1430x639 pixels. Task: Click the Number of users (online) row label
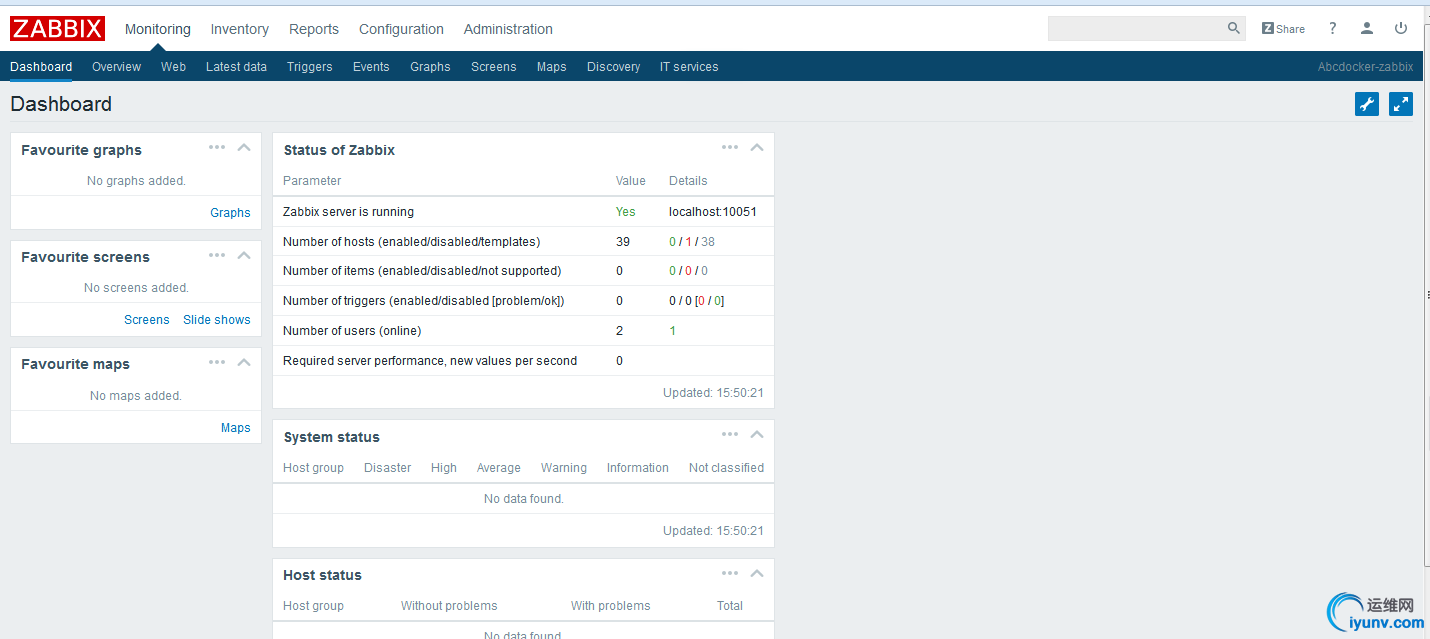click(x=352, y=331)
